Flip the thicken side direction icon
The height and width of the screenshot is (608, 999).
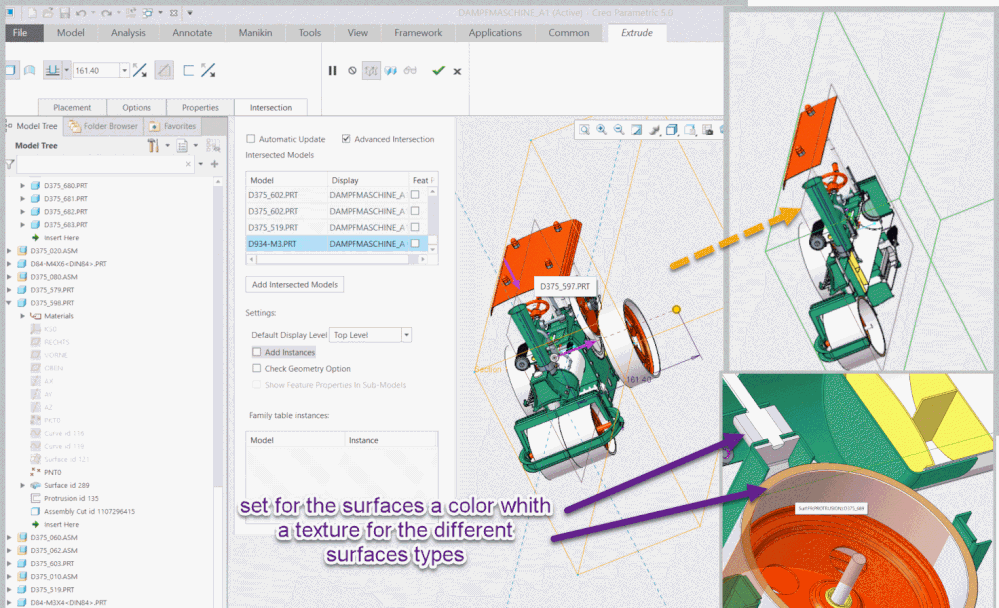(x=208, y=70)
